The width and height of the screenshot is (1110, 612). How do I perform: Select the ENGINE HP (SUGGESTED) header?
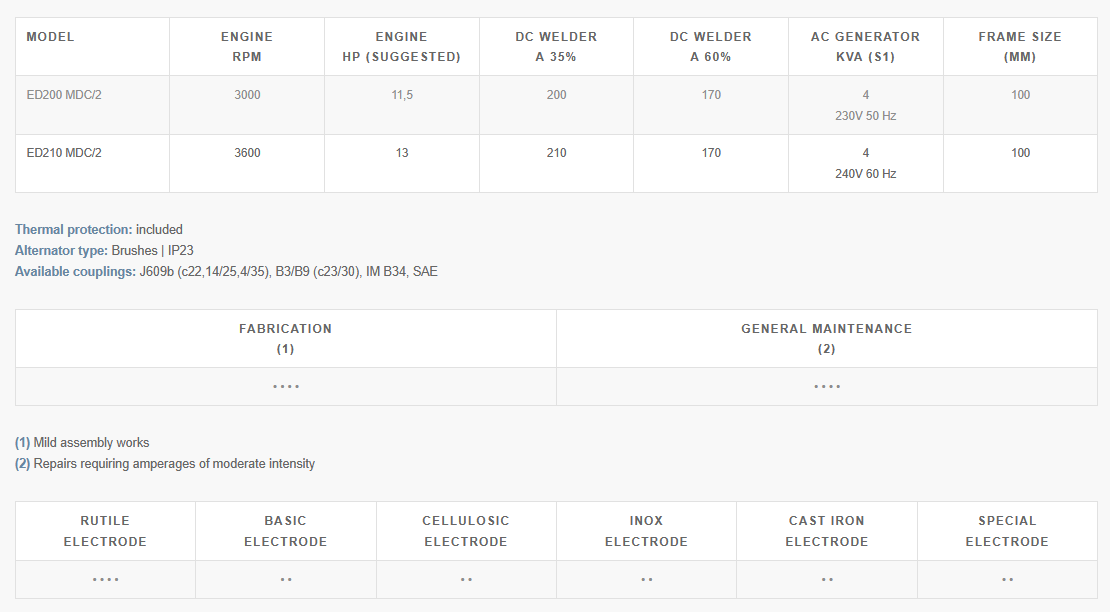pyautogui.click(x=401, y=47)
